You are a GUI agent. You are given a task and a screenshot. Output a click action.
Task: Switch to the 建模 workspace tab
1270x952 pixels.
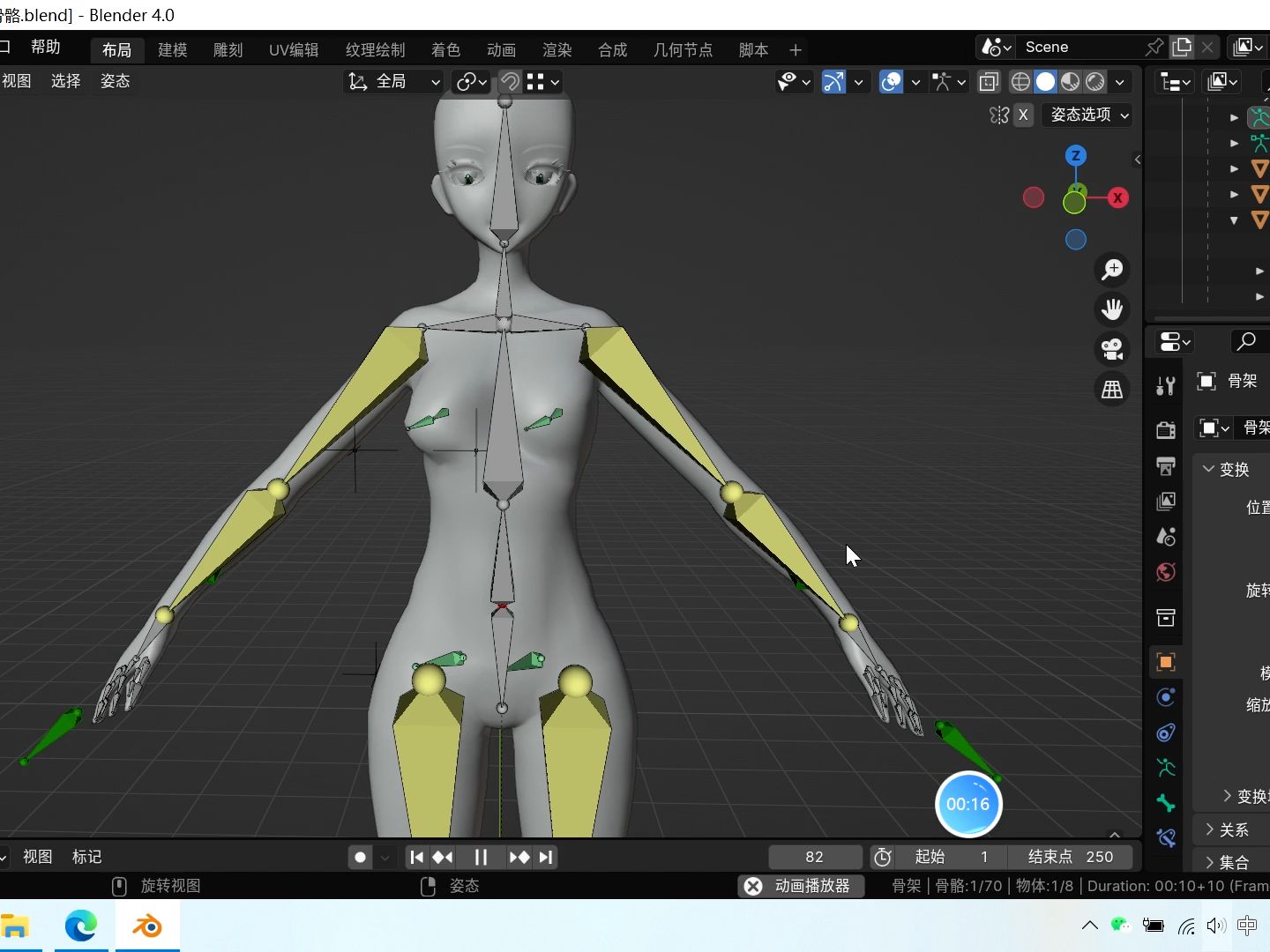coord(172,50)
